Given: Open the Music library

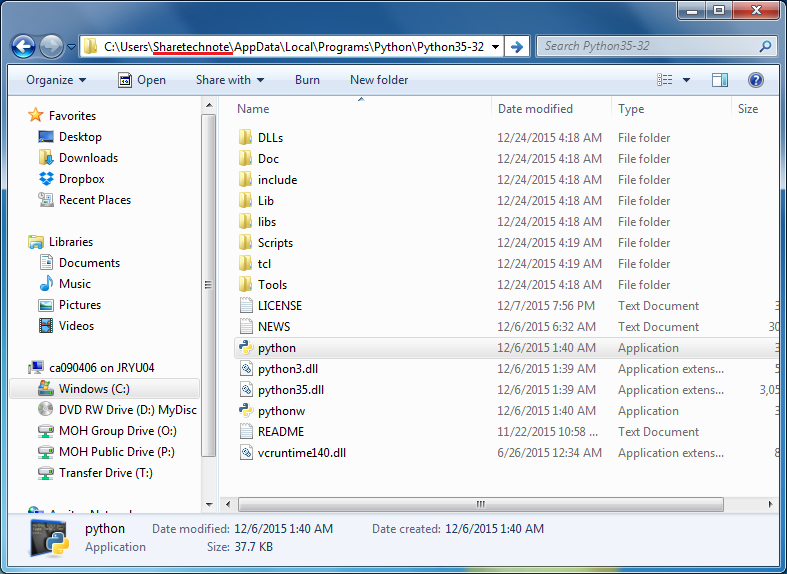Looking at the screenshot, I should click(x=65, y=283).
